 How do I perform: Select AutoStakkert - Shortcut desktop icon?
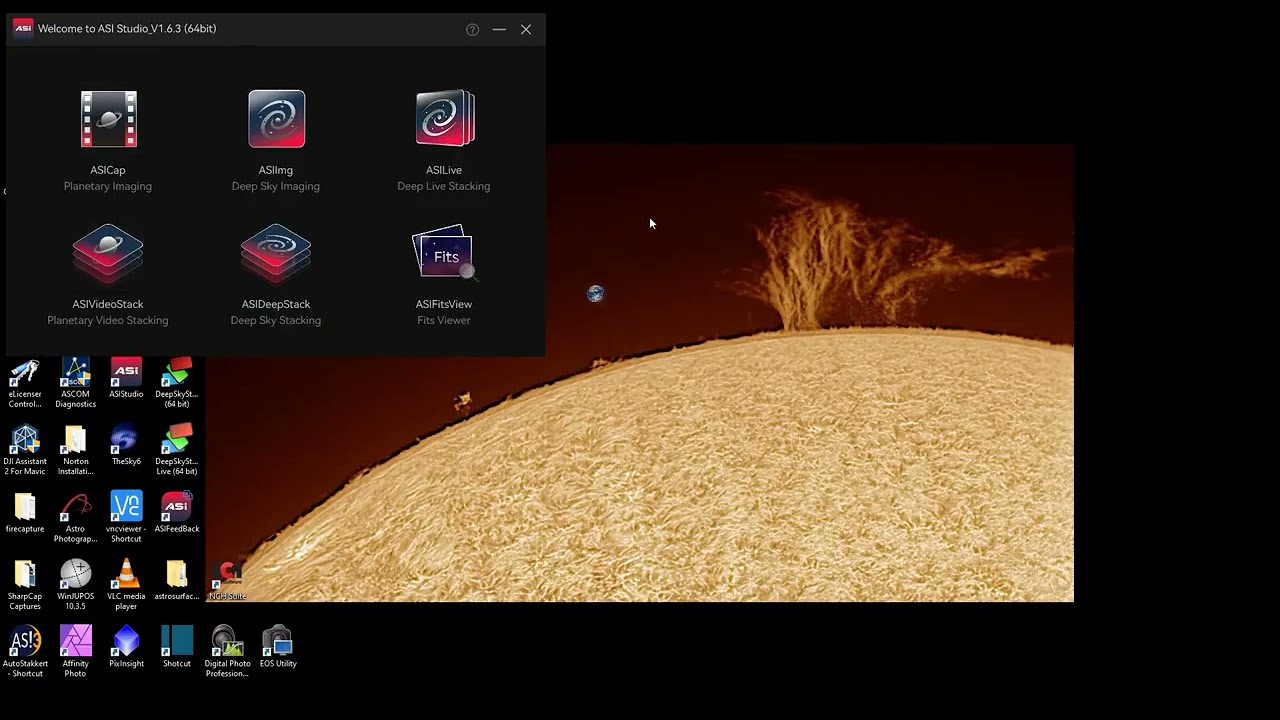point(25,652)
